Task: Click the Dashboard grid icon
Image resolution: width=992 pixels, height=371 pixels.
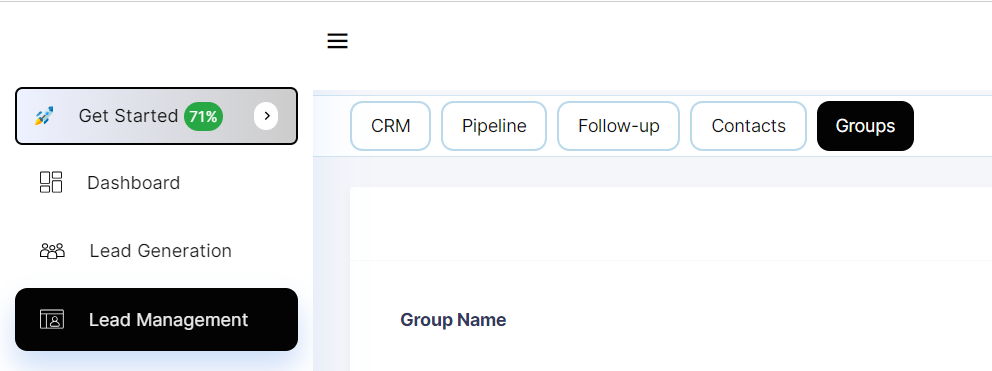Action: [x=51, y=182]
